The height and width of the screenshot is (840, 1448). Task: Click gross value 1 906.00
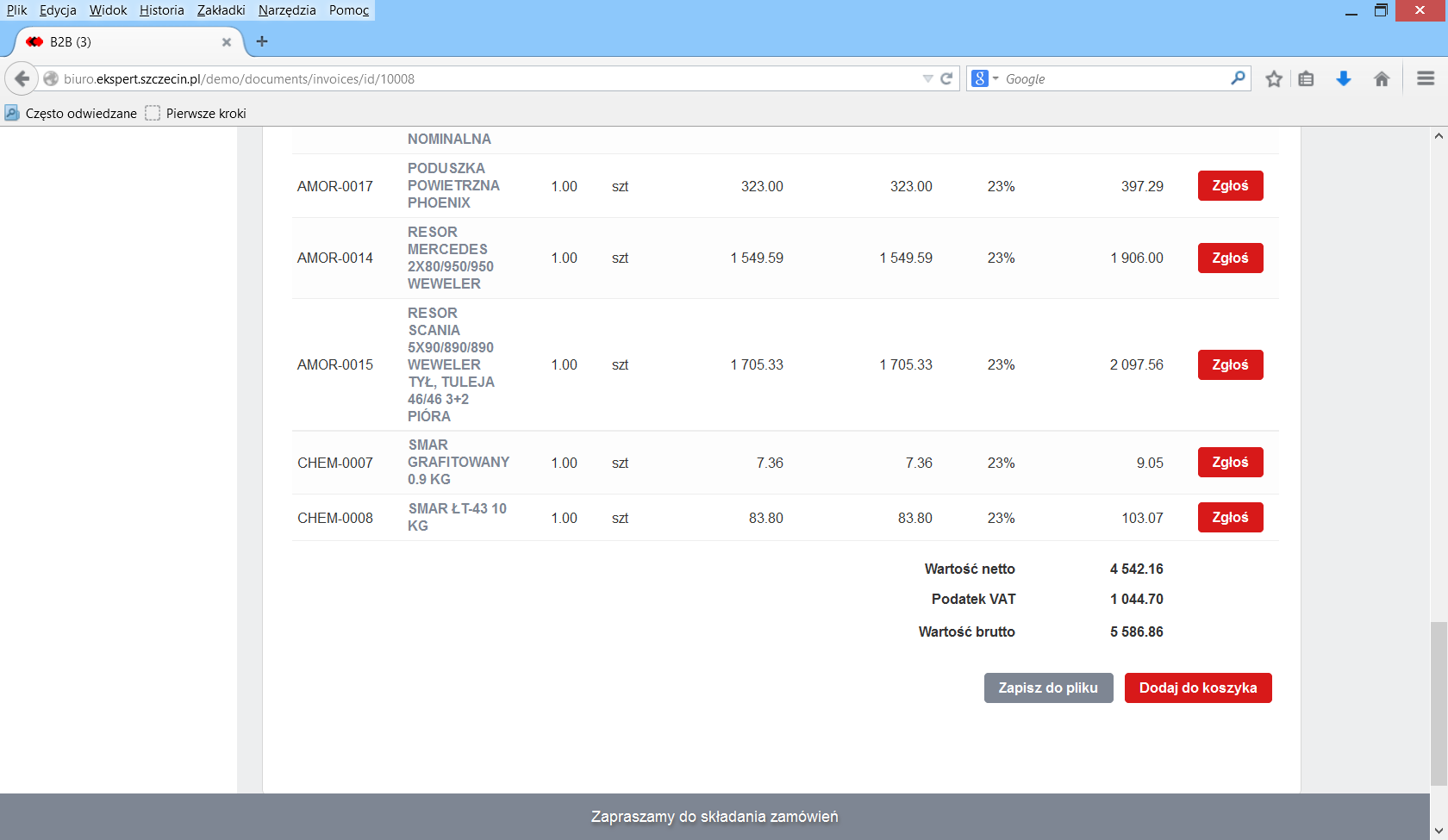tap(1137, 258)
